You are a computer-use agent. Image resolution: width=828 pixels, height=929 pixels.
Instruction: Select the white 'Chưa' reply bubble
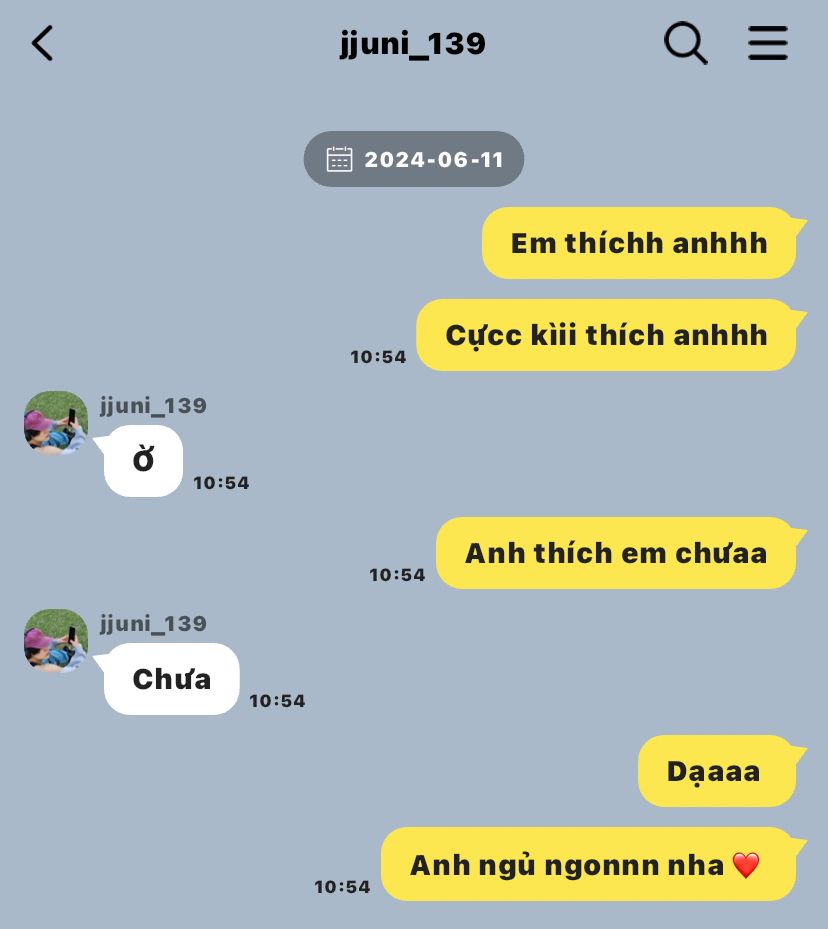coord(171,678)
